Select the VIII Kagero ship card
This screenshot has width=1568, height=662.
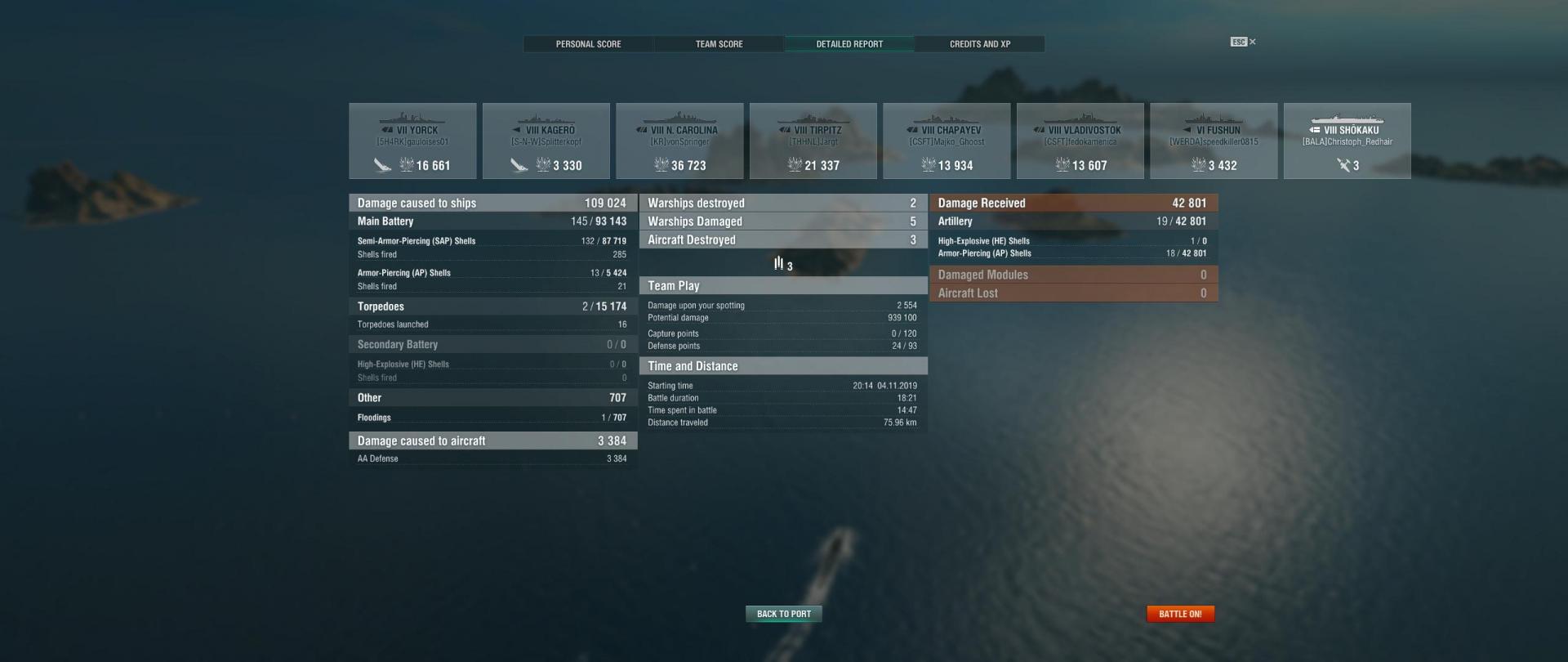point(546,141)
